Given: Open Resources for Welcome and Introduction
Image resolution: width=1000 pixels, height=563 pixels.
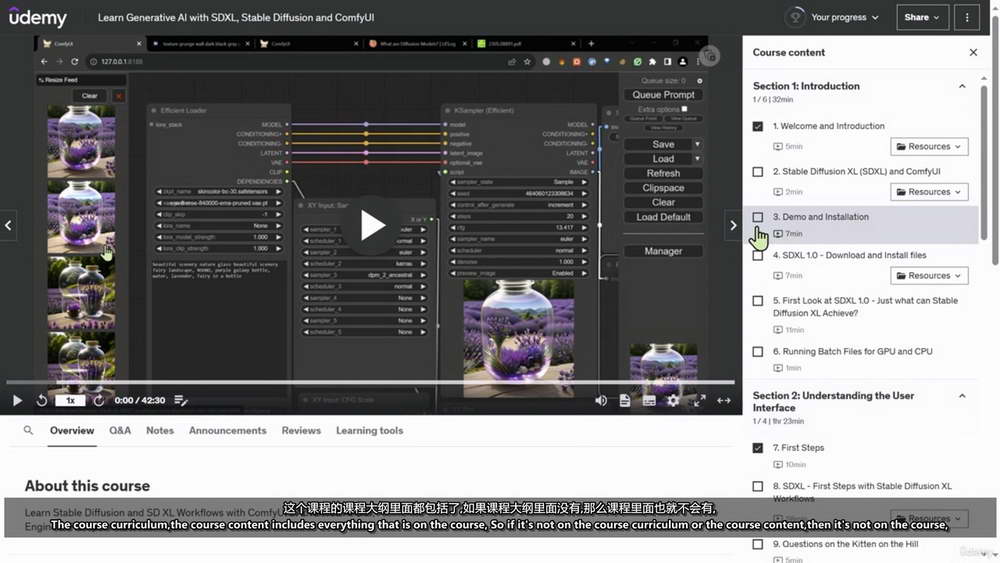Looking at the screenshot, I should point(929,147).
